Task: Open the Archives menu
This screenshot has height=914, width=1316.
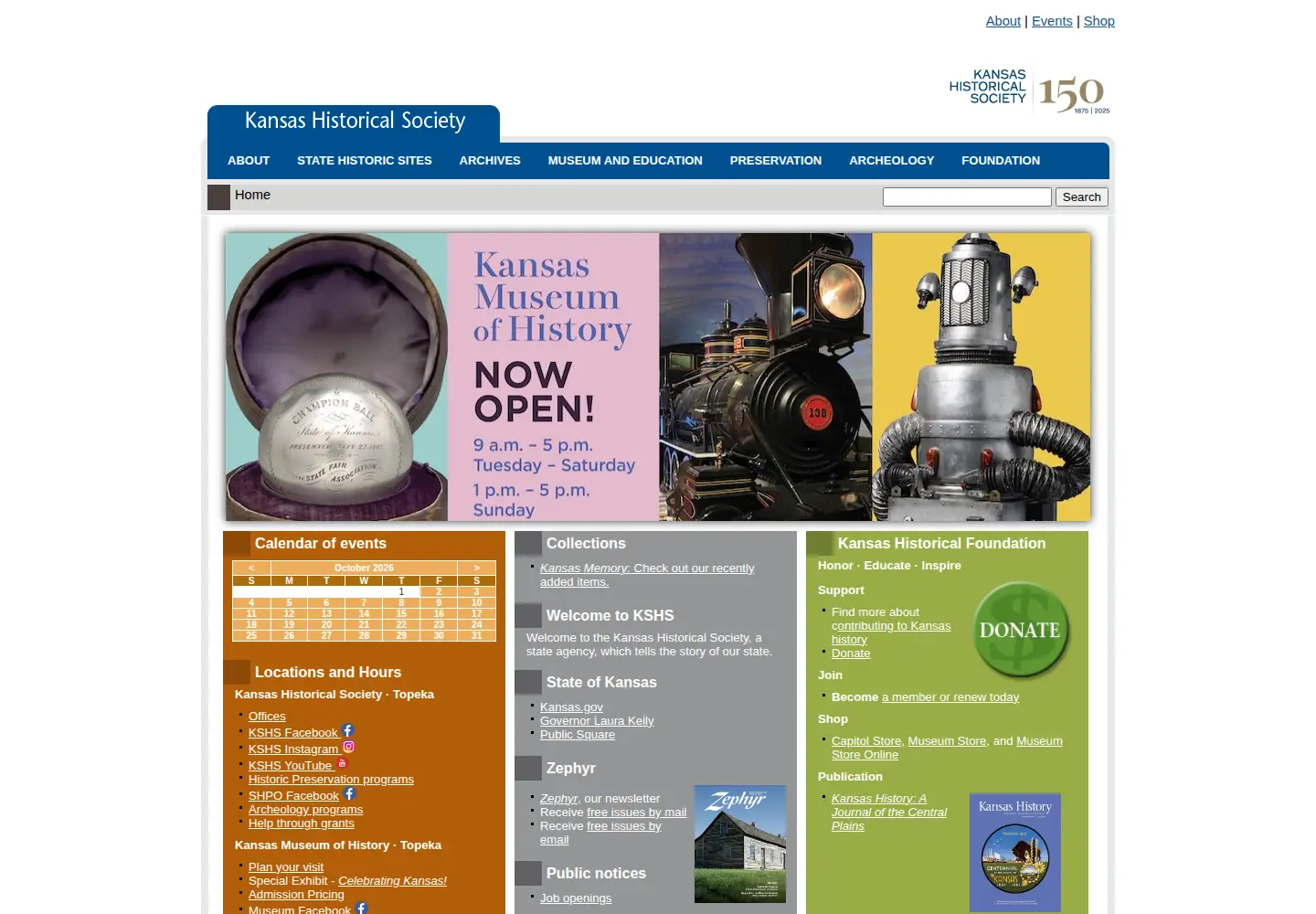Action: (490, 161)
